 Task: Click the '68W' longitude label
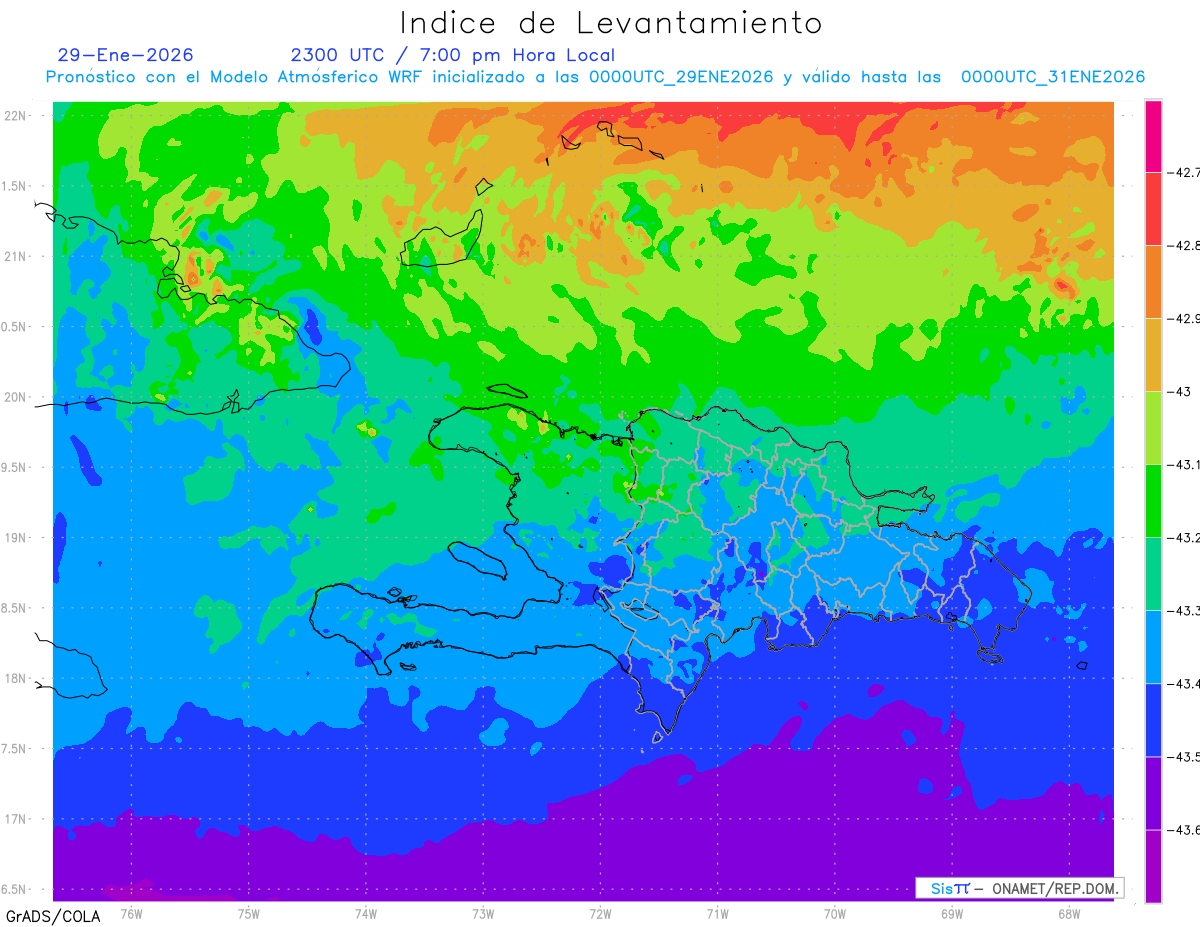(x=1069, y=913)
